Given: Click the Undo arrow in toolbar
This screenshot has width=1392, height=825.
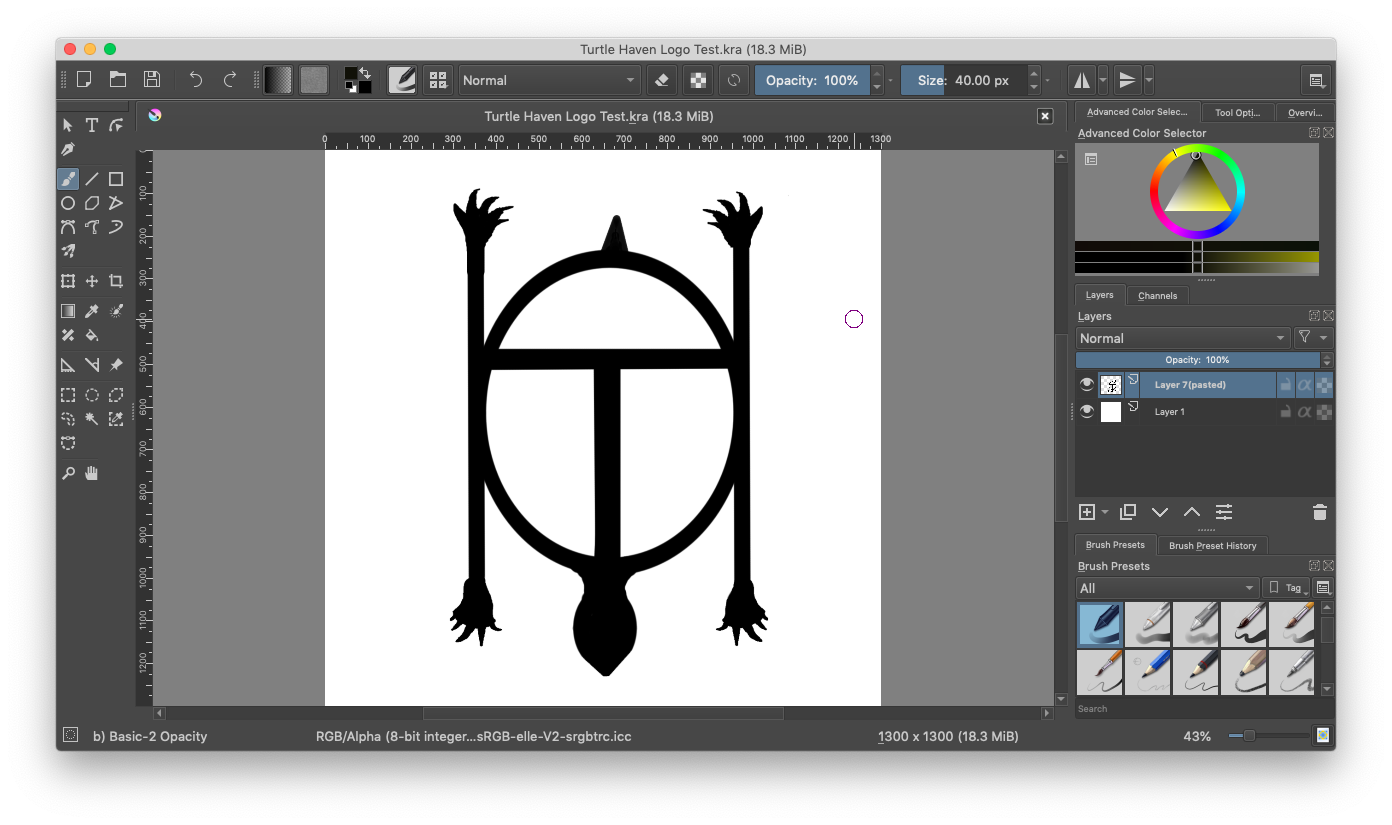Looking at the screenshot, I should [x=196, y=80].
